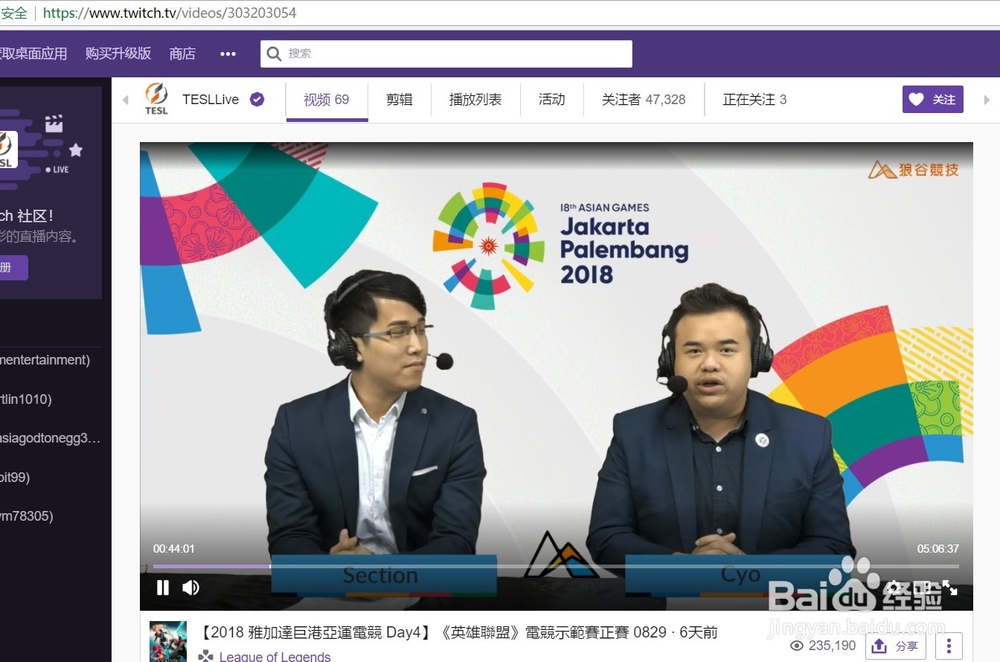1000x662 pixels.
Task: Switch to the 剪辑 tab
Action: (399, 99)
